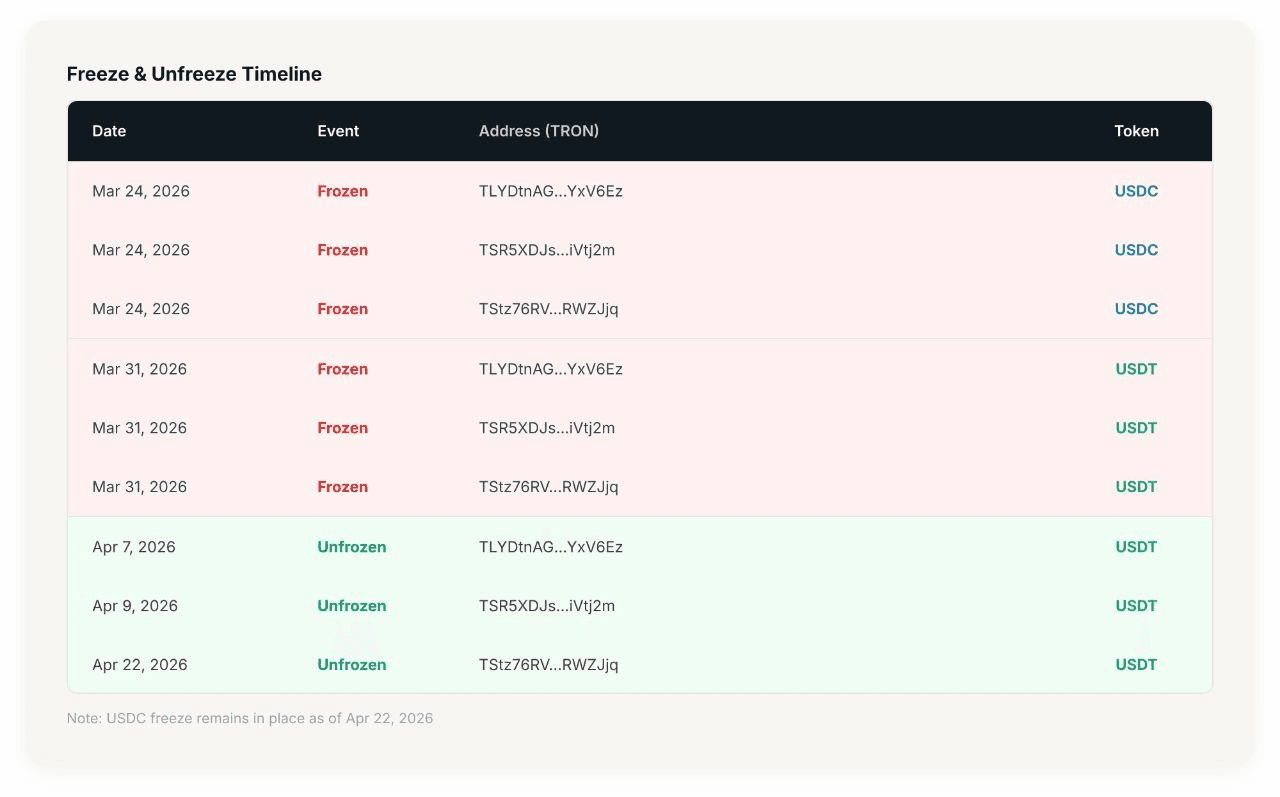This screenshot has height=797, width=1280.
Task: Click USDC token in TStz76RV...RWZJjq row
Action: point(1136,309)
